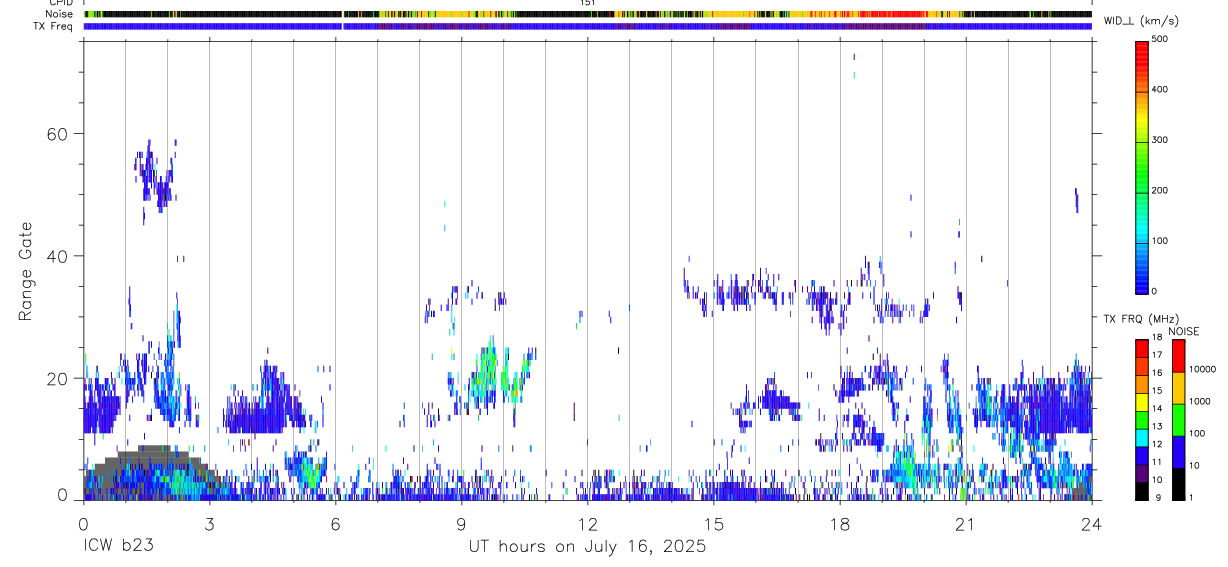This screenshot has width=1228, height=567.
Task: Click the '300' label on width scale
Action: point(1160,140)
